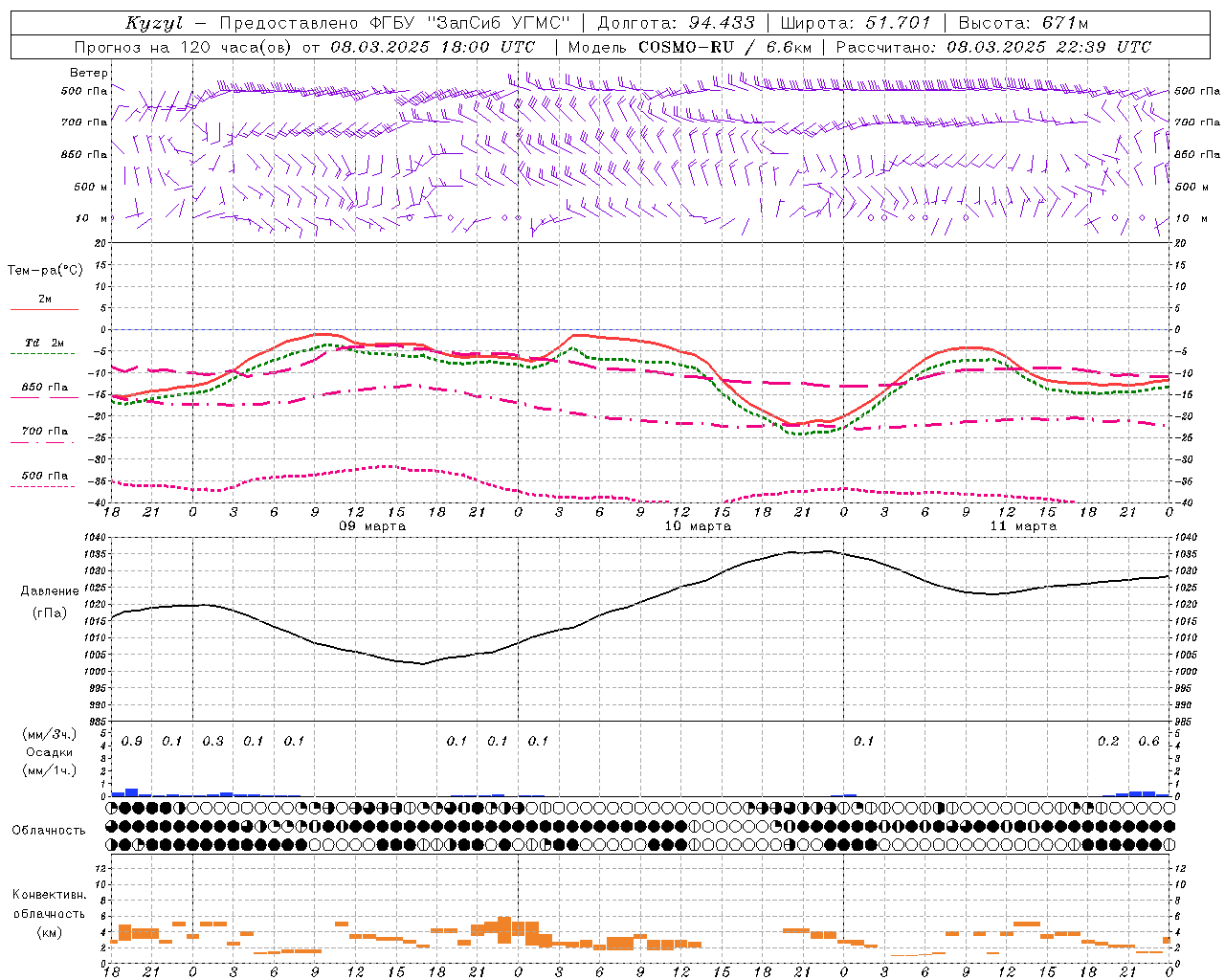Click the "Td 2м" dew point legend entry
Screen dimensions: 1225x980
45,343
